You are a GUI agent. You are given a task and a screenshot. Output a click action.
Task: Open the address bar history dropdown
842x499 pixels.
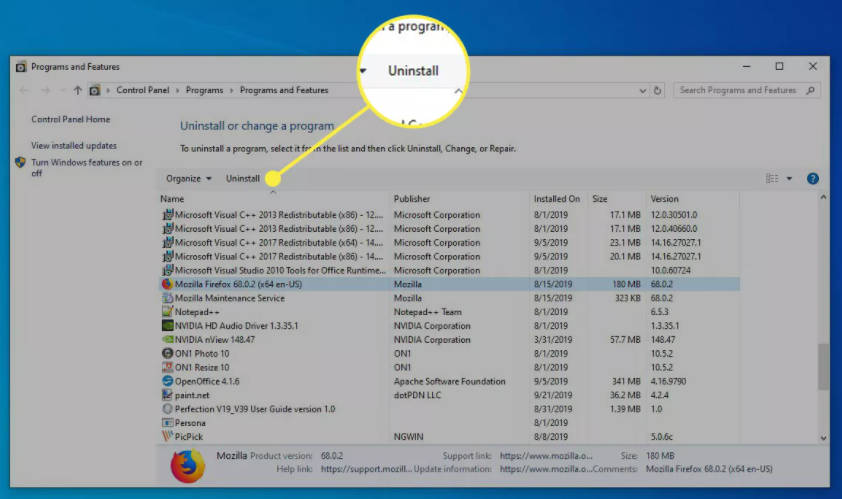point(642,91)
